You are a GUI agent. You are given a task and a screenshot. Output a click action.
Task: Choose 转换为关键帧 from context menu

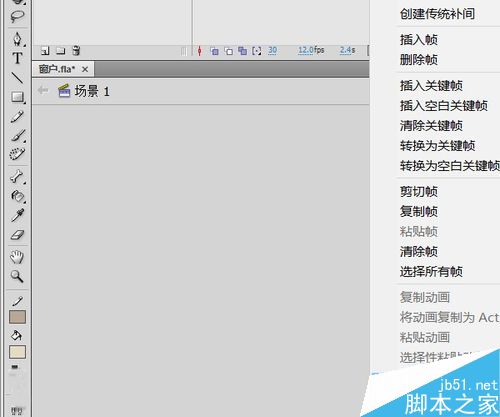(437, 146)
